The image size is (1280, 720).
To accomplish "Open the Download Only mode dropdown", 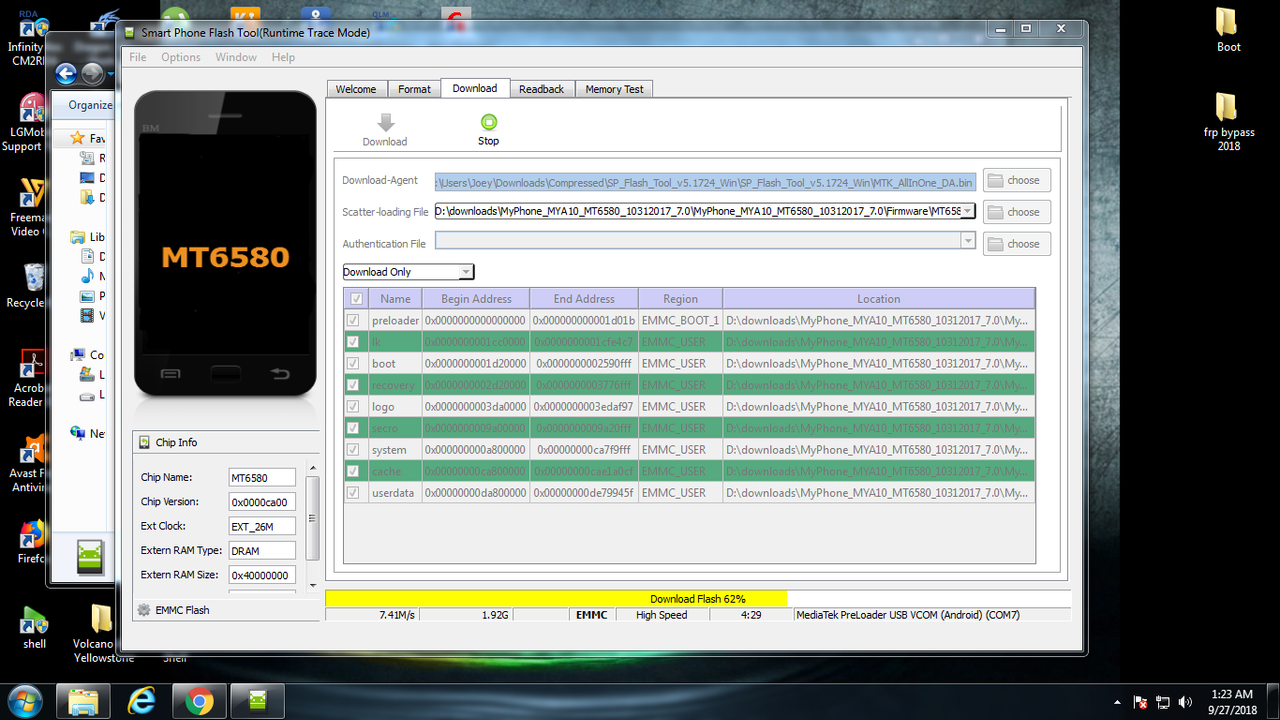I will 408,272.
